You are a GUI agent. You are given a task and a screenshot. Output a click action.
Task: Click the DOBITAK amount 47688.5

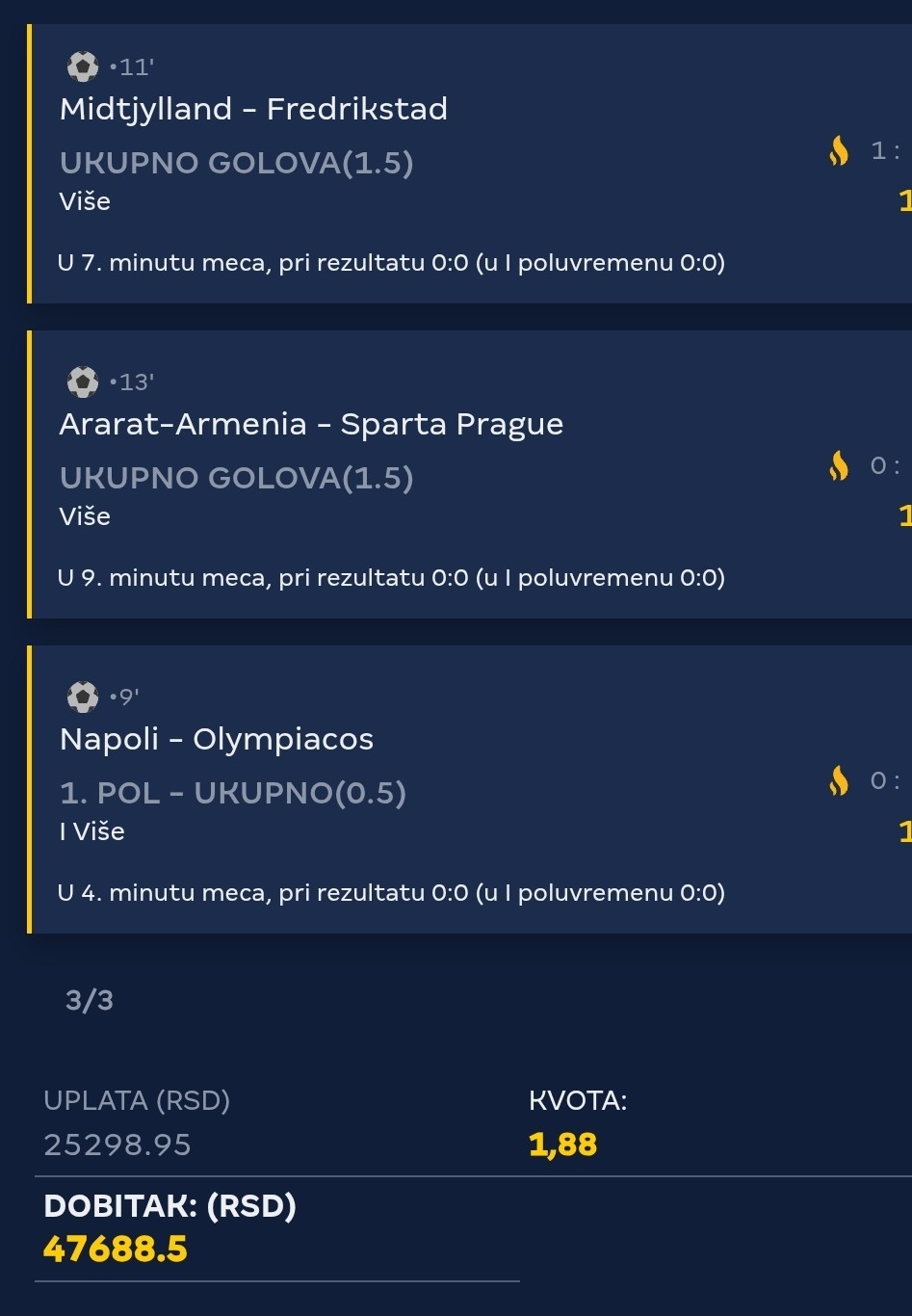[116, 1250]
